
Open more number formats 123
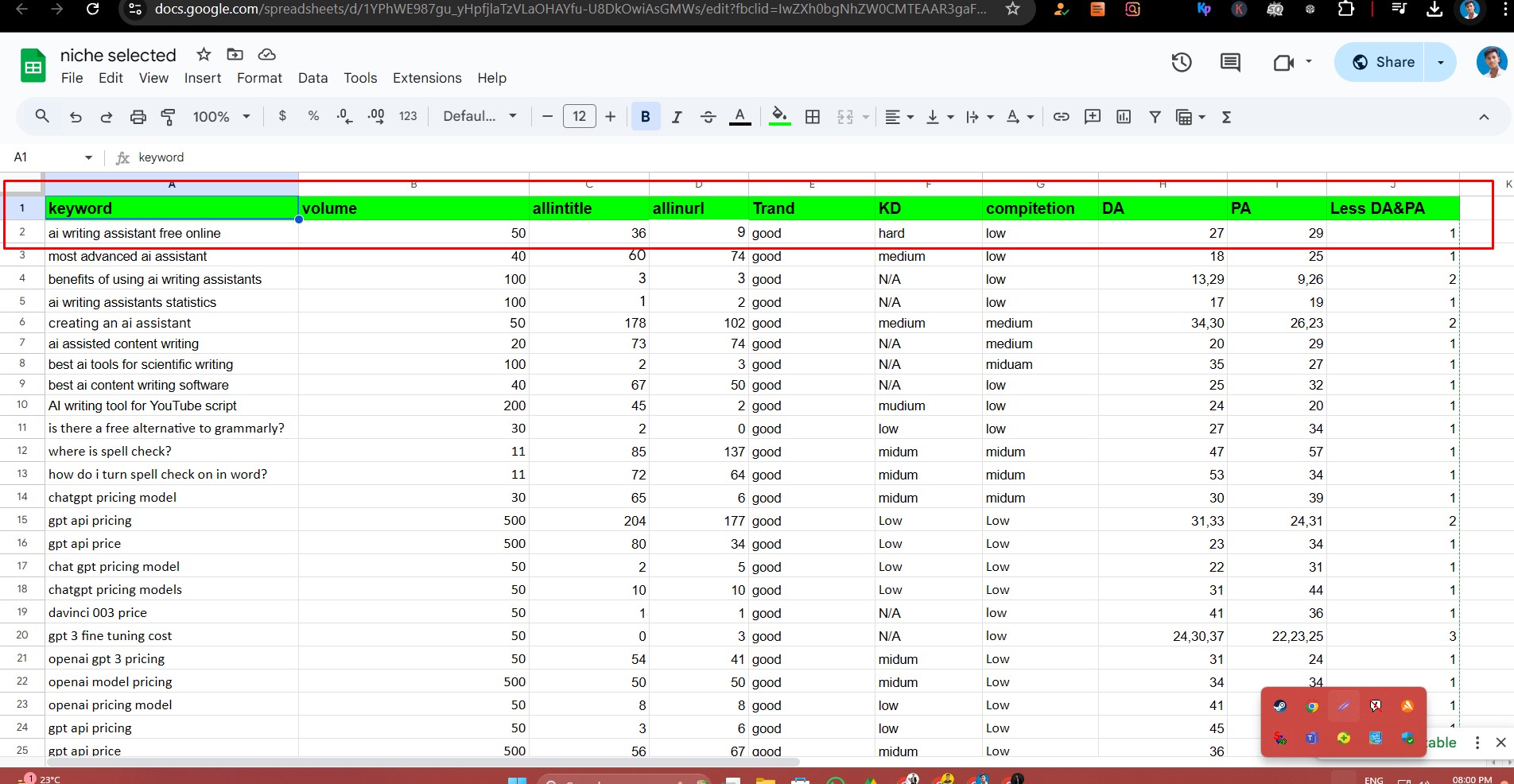click(x=408, y=116)
